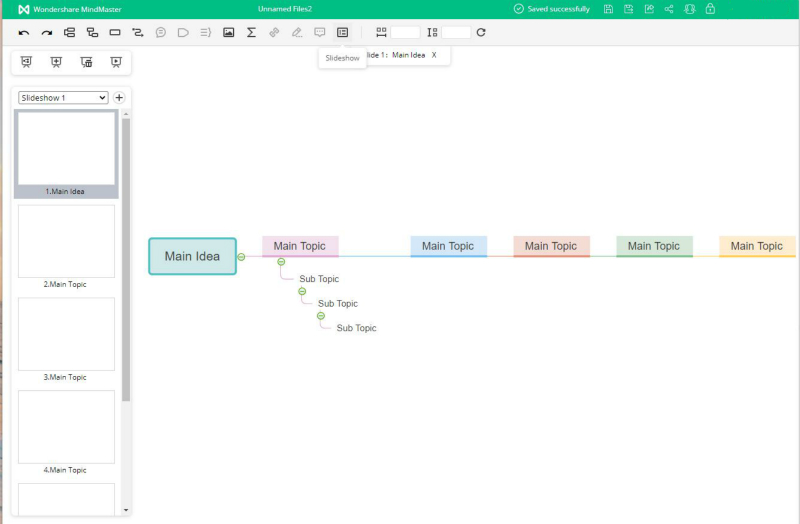Insert an image using the picture icon
800x524 pixels.
click(228, 33)
